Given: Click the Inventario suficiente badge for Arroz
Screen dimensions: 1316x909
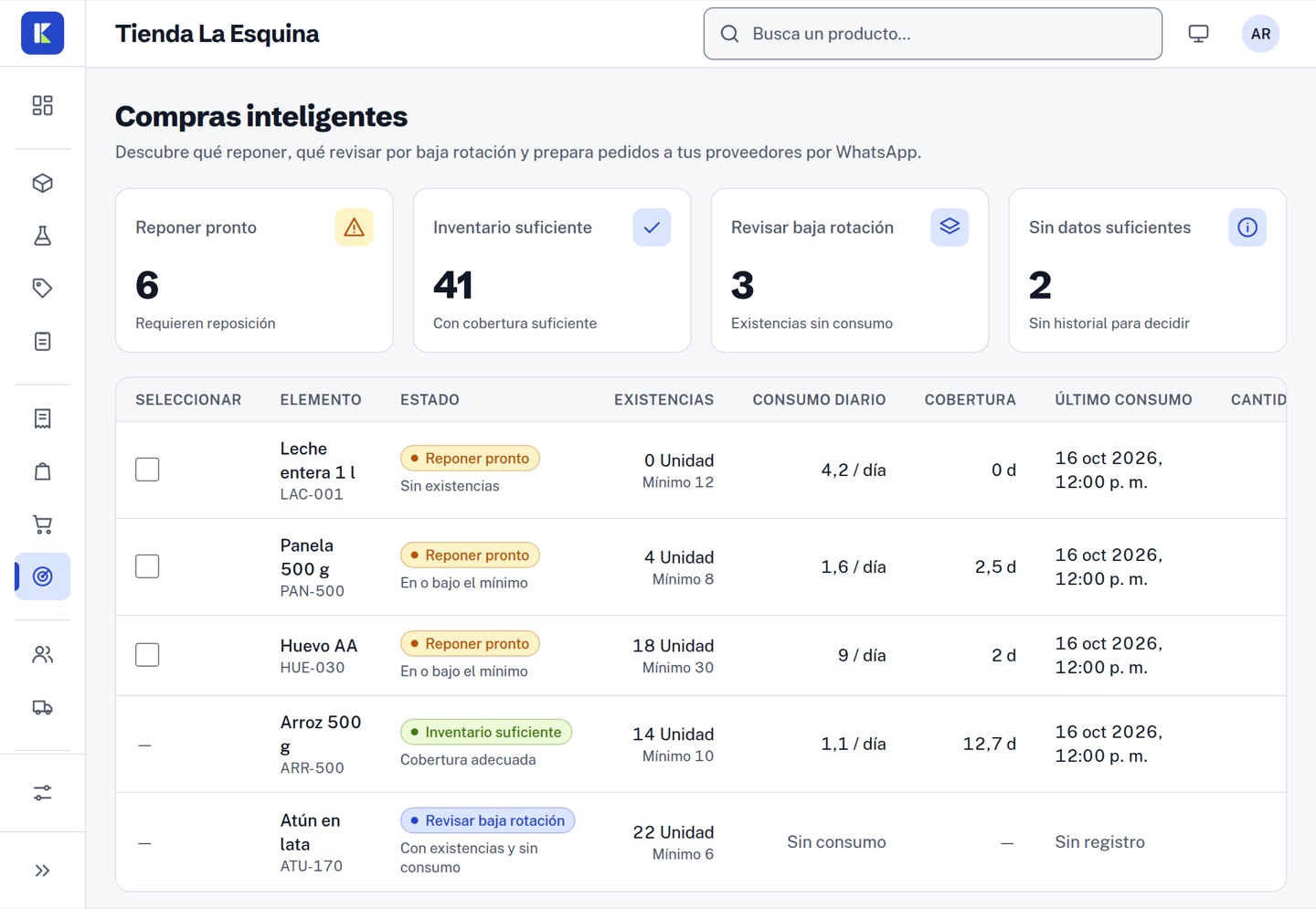Looking at the screenshot, I should (486, 733).
